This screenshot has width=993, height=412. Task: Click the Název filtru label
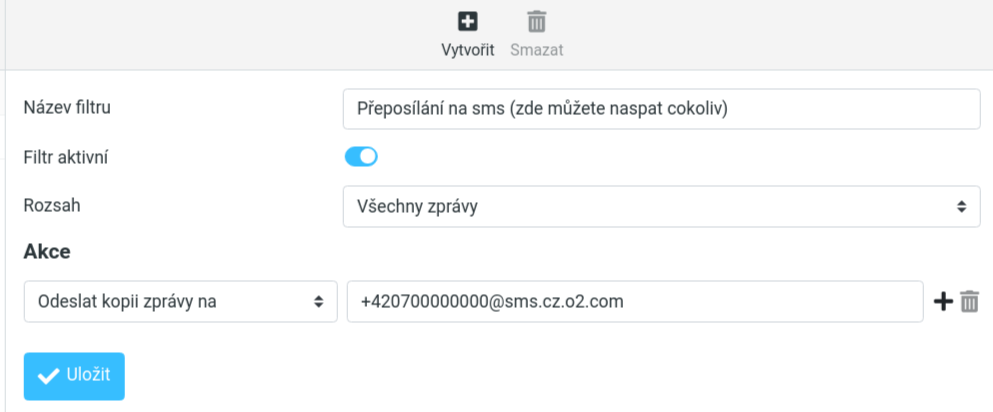click(x=66, y=106)
